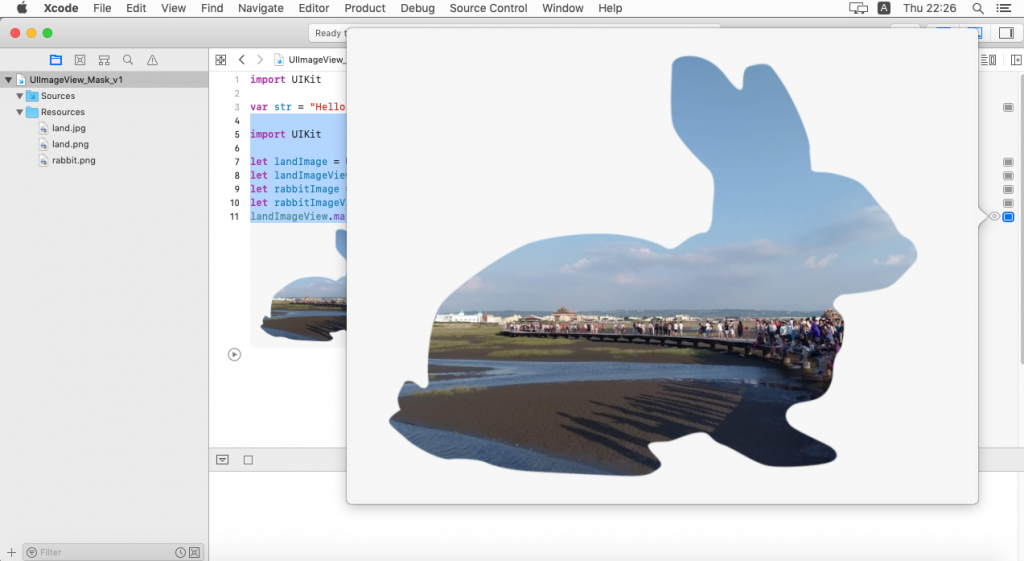This screenshot has width=1024, height=561.
Task: Toggle the result box for line 3
Action: (1008, 107)
